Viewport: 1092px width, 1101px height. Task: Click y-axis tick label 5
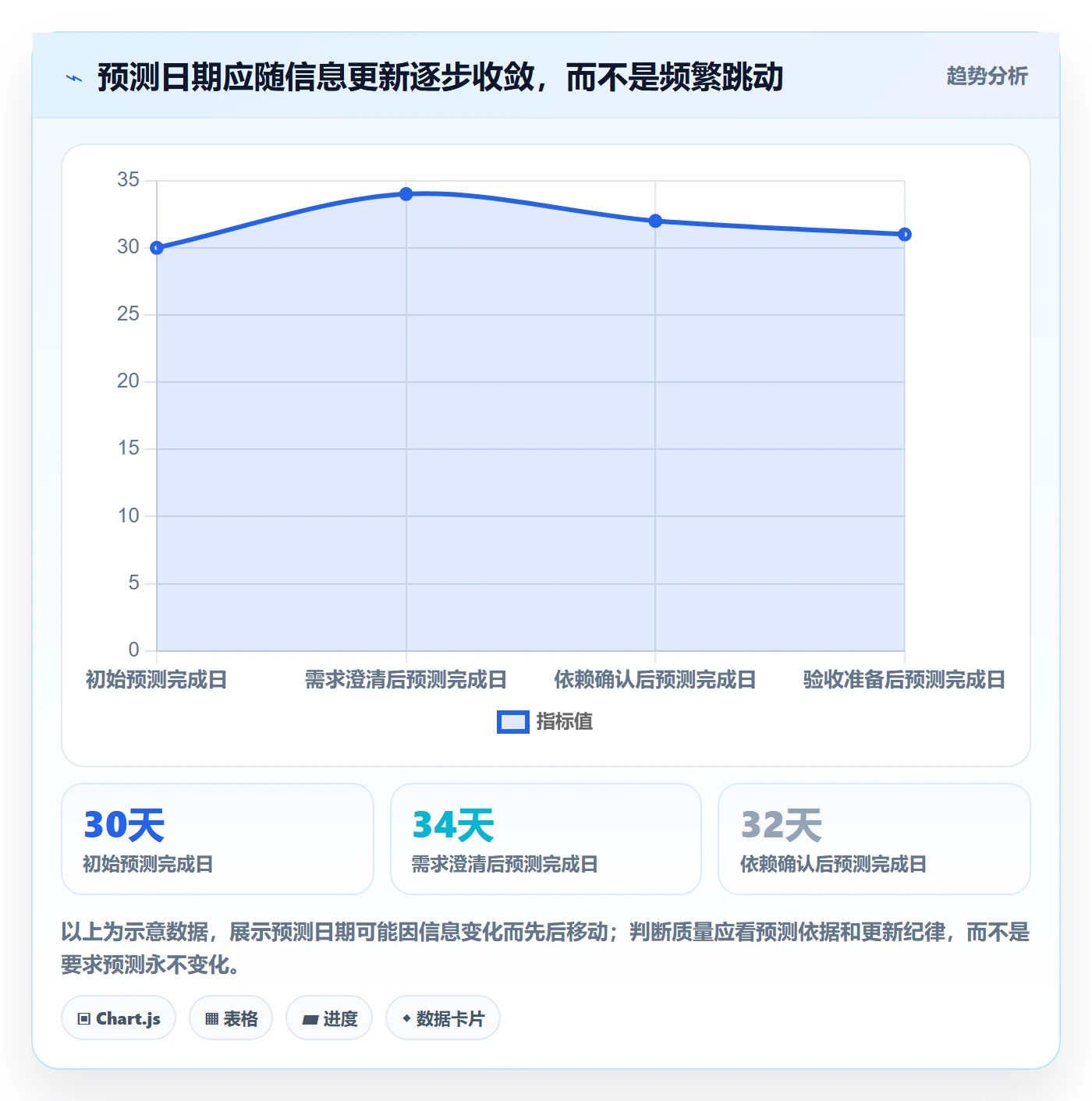point(133,582)
